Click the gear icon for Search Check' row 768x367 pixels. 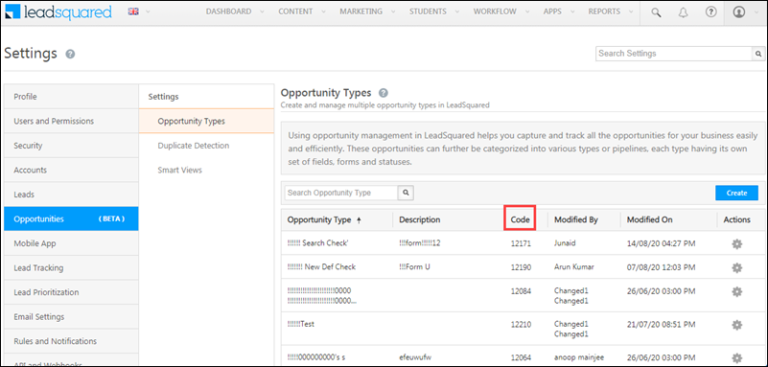click(x=737, y=244)
